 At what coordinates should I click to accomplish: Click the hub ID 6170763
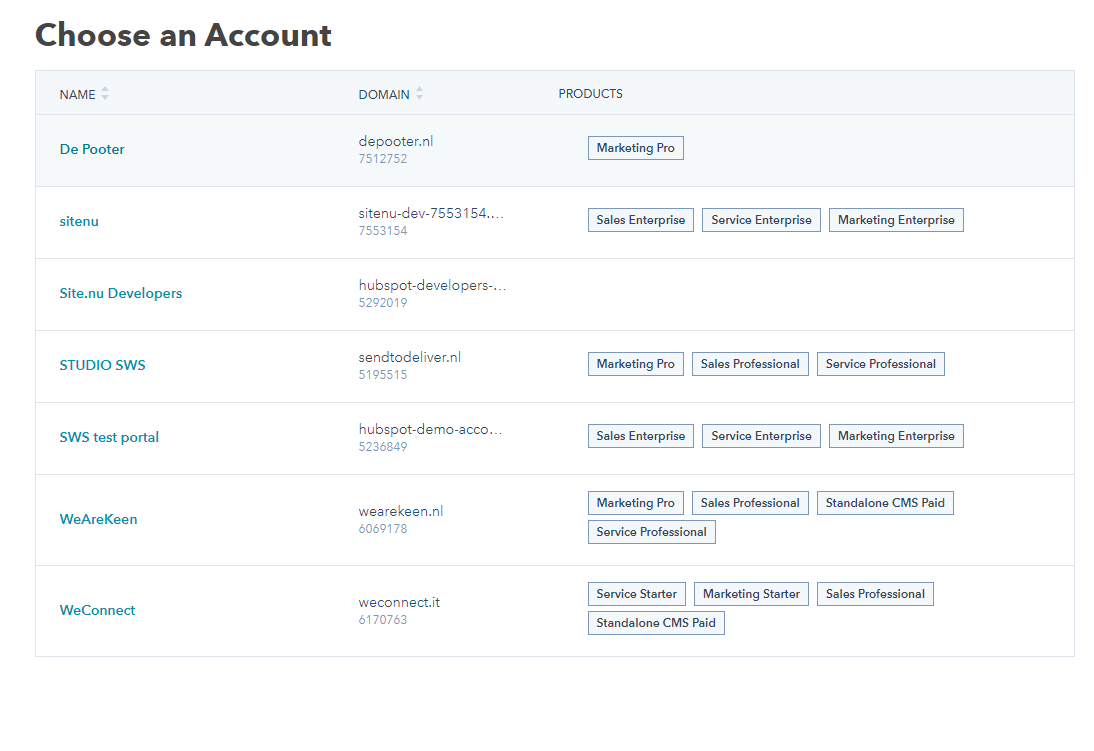[382, 619]
